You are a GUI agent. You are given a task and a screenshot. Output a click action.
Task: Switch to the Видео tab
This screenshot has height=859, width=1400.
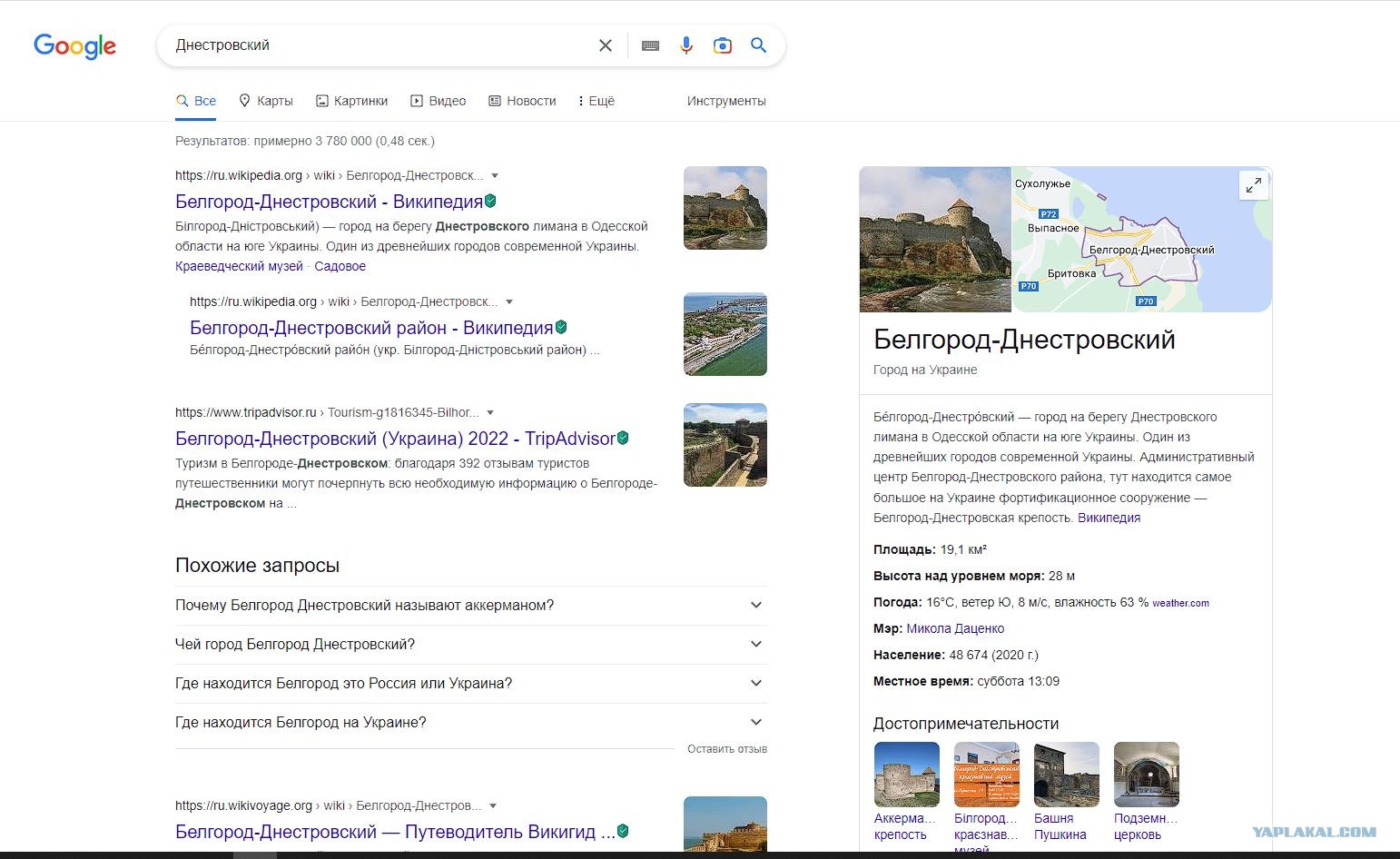coord(439,101)
